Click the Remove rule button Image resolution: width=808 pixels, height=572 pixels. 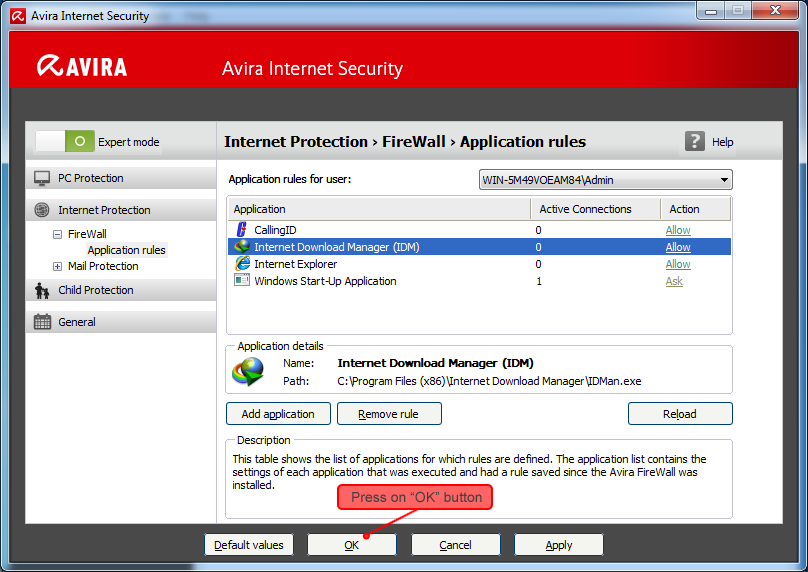(x=389, y=414)
